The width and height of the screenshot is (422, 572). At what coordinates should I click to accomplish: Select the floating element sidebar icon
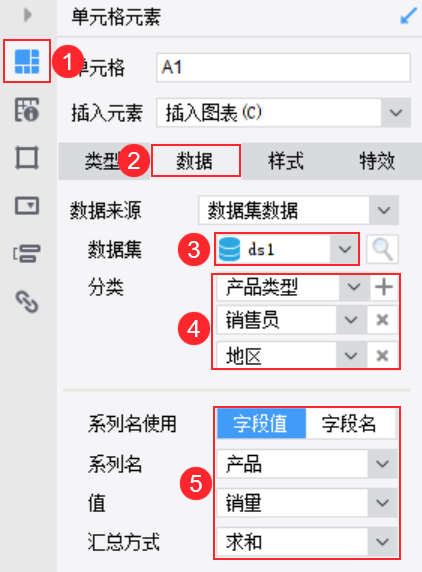pyautogui.click(x=27, y=158)
